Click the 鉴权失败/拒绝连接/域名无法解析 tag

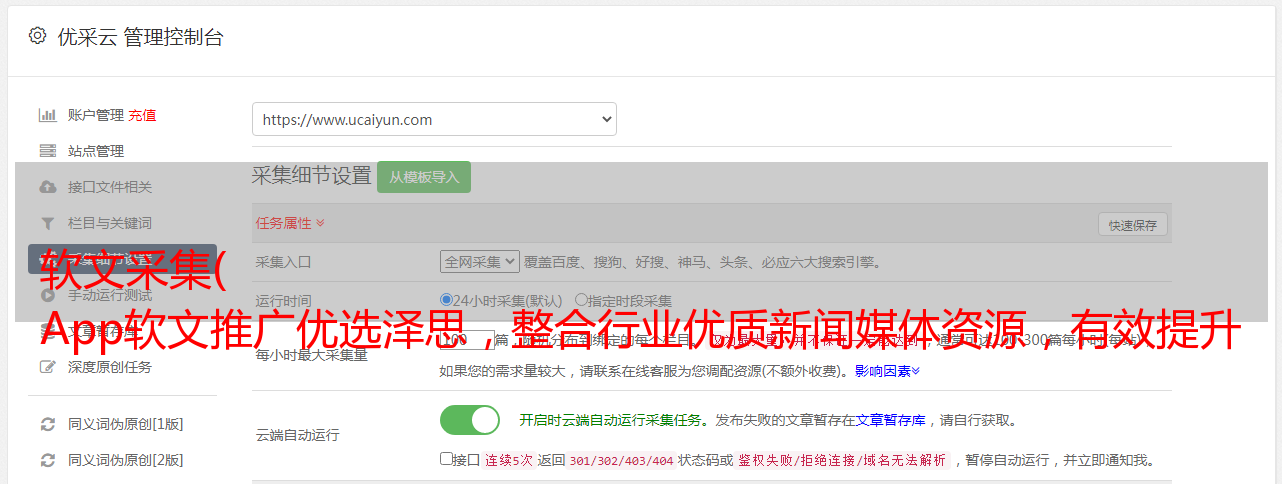click(x=842, y=460)
